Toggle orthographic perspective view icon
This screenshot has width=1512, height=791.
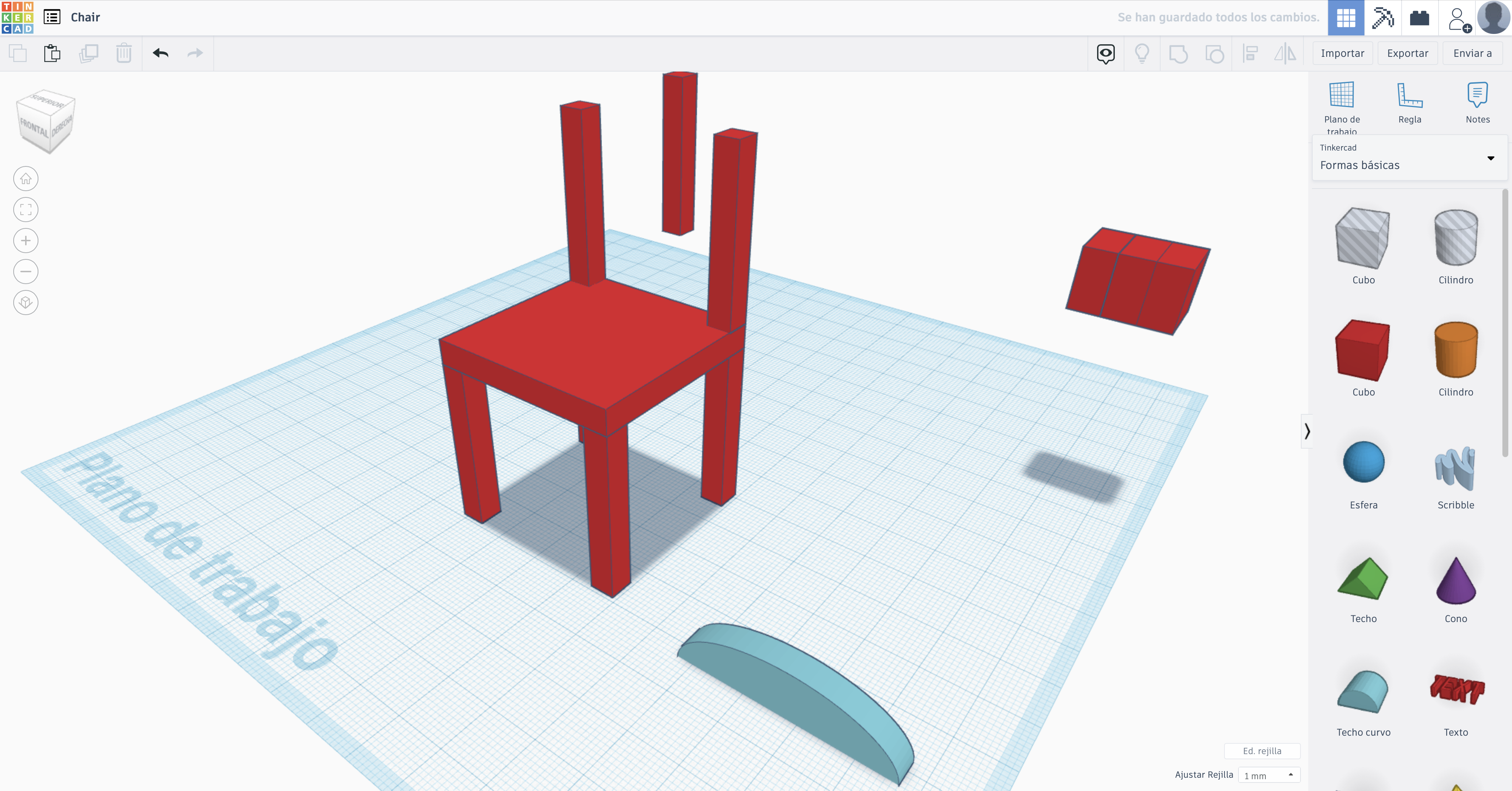[x=26, y=303]
